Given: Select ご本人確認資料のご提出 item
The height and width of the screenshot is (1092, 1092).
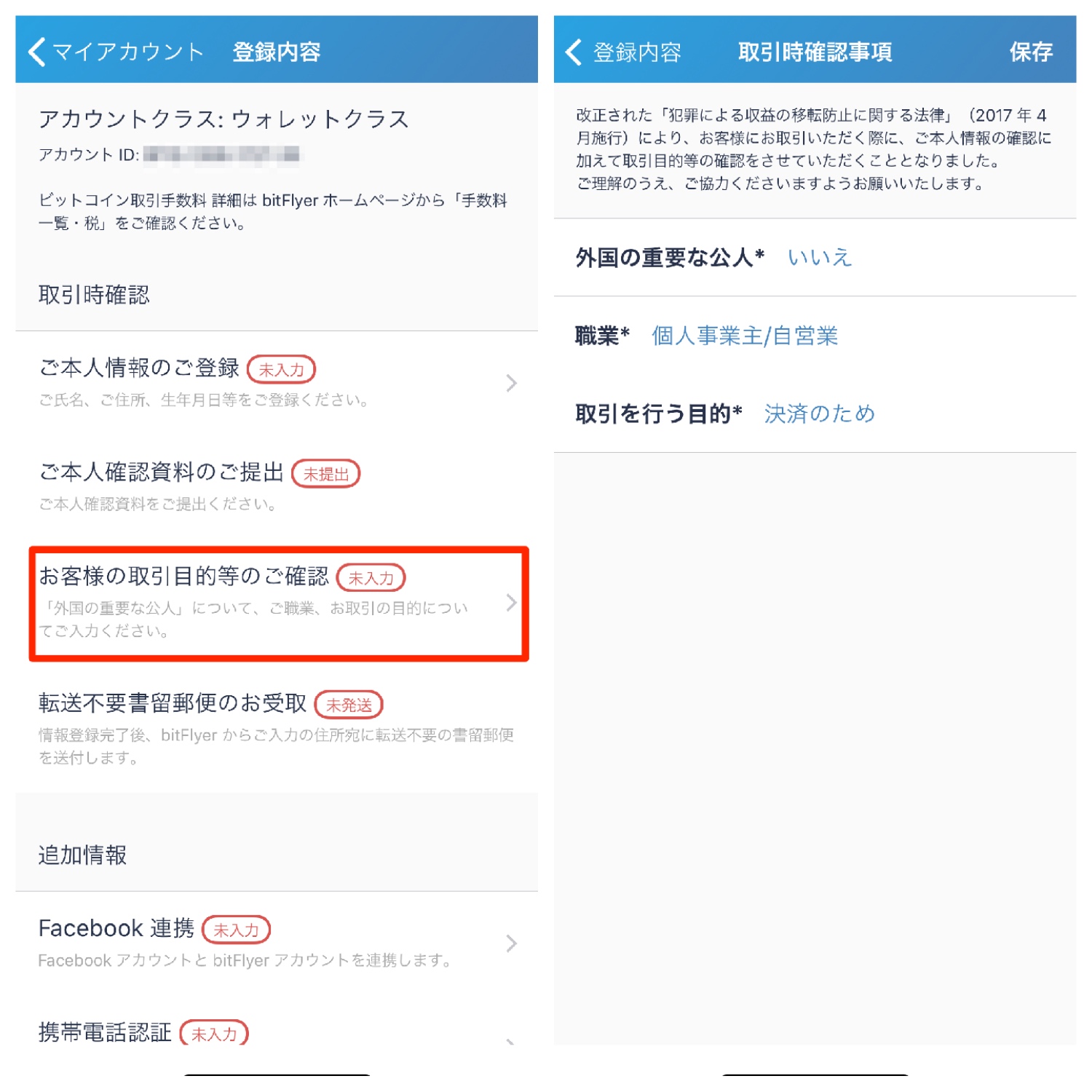Looking at the screenshot, I should click(x=277, y=486).
